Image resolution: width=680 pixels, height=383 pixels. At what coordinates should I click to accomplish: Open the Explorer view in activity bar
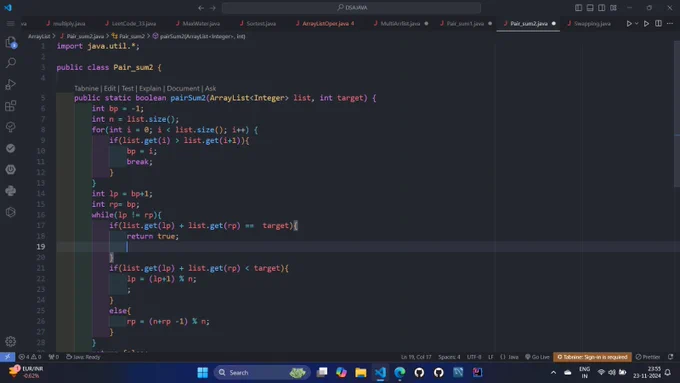11,42
